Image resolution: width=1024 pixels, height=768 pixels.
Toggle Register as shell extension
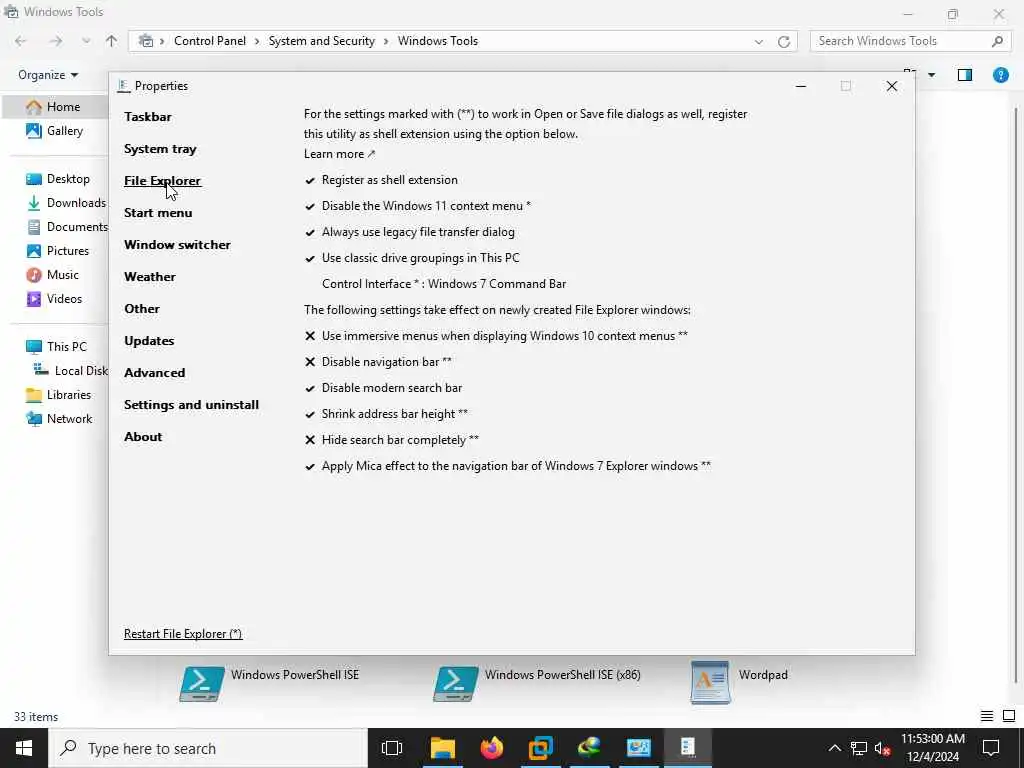tap(381, 180)
